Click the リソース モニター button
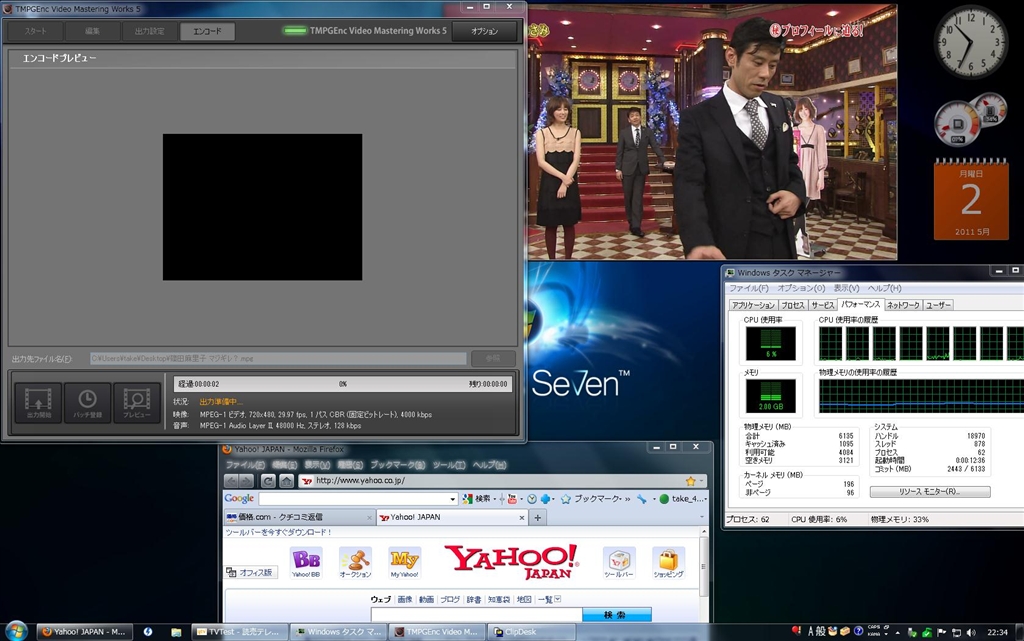1024x641 pixels. tap(930, 492)
